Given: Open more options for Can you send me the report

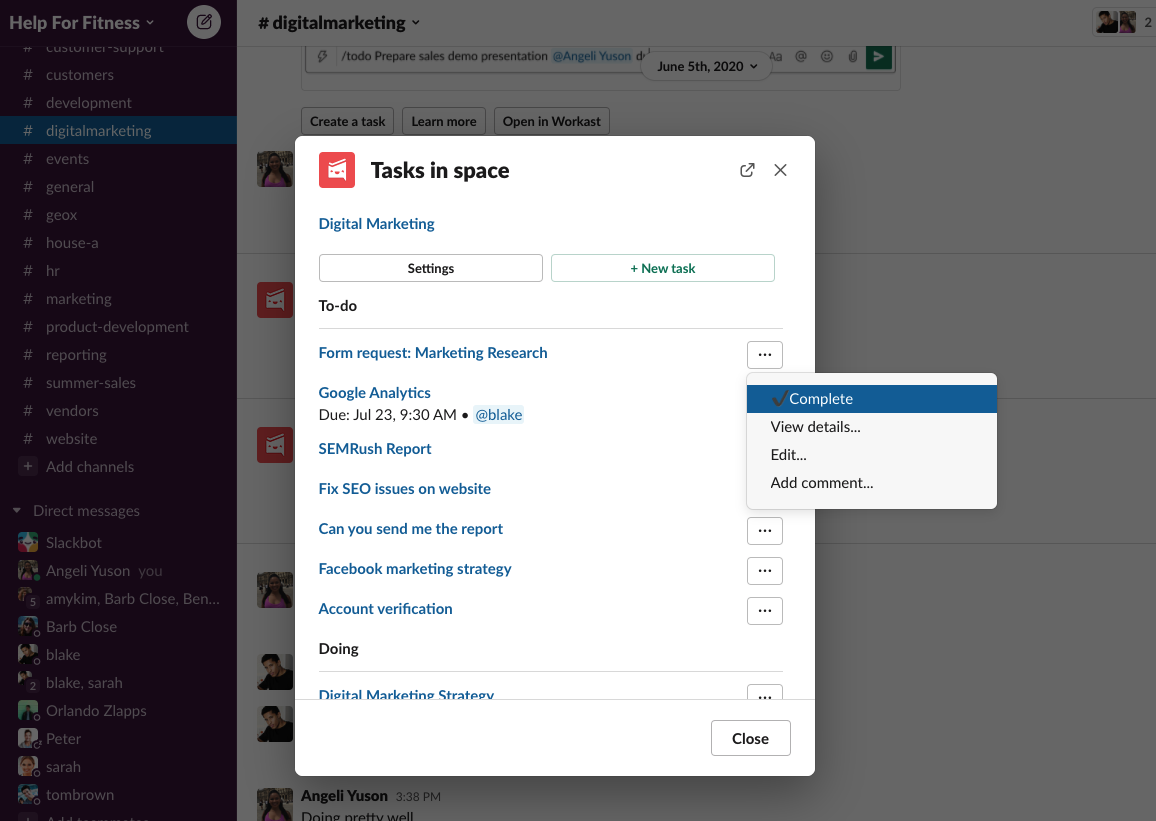Looking at the screenshot, I should tap(765, 531).
